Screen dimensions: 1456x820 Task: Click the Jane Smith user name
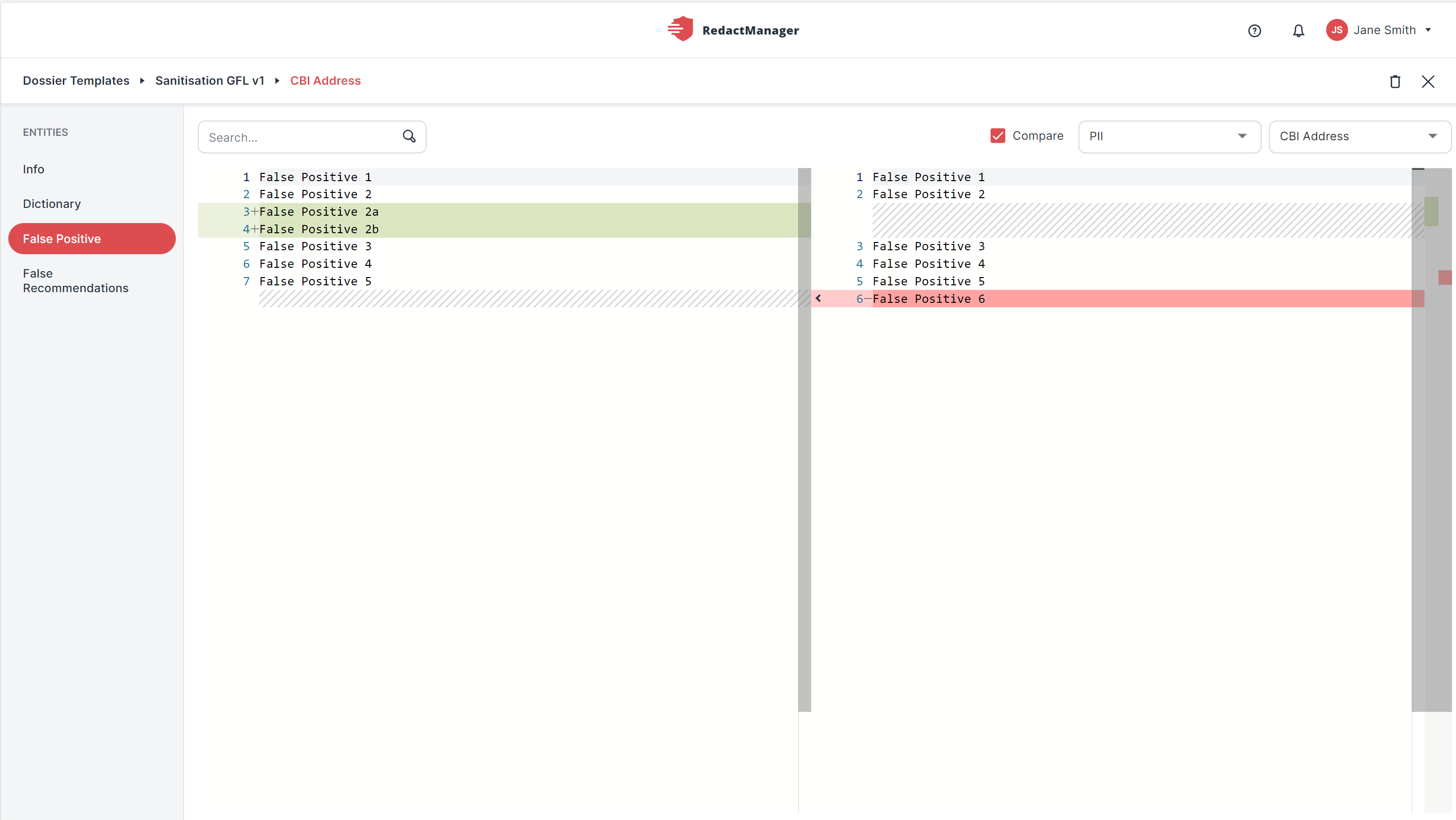pyautogui.click(x=1384, y=30)
